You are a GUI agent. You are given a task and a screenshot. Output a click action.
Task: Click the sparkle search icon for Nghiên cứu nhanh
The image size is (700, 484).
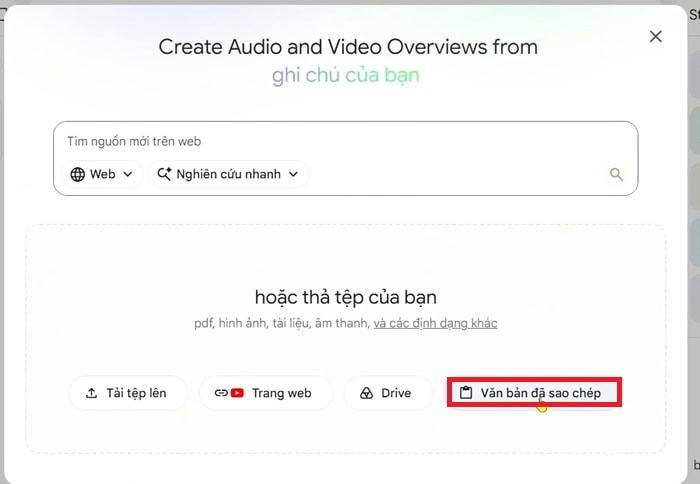(x=164, y=174)
